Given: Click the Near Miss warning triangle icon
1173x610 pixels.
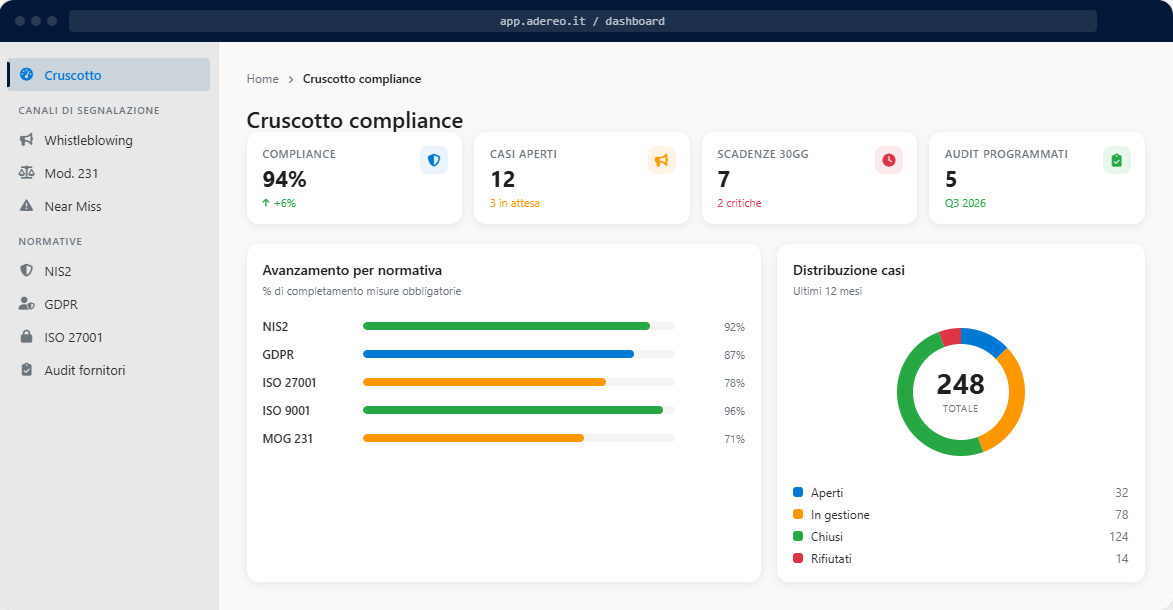Looking at the screenshot, I should click(26, 205).
